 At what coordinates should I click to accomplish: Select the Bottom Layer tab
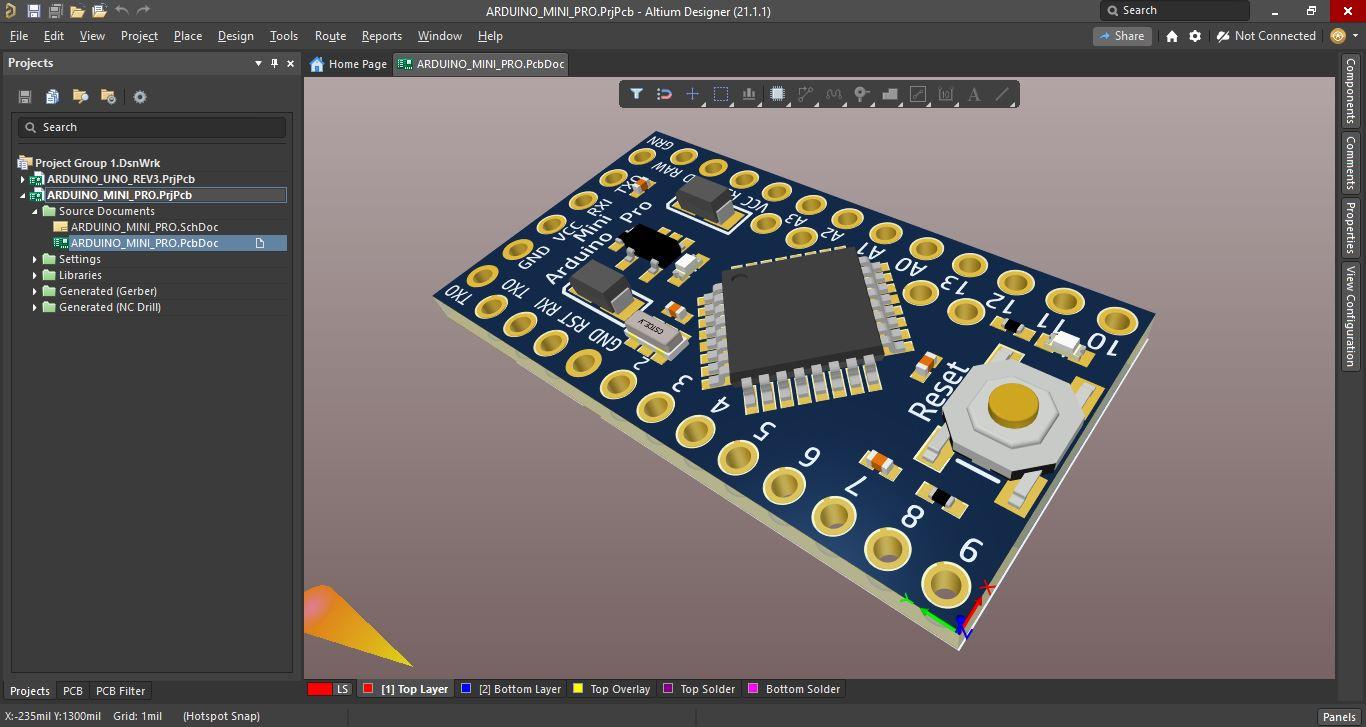point(511,689)
